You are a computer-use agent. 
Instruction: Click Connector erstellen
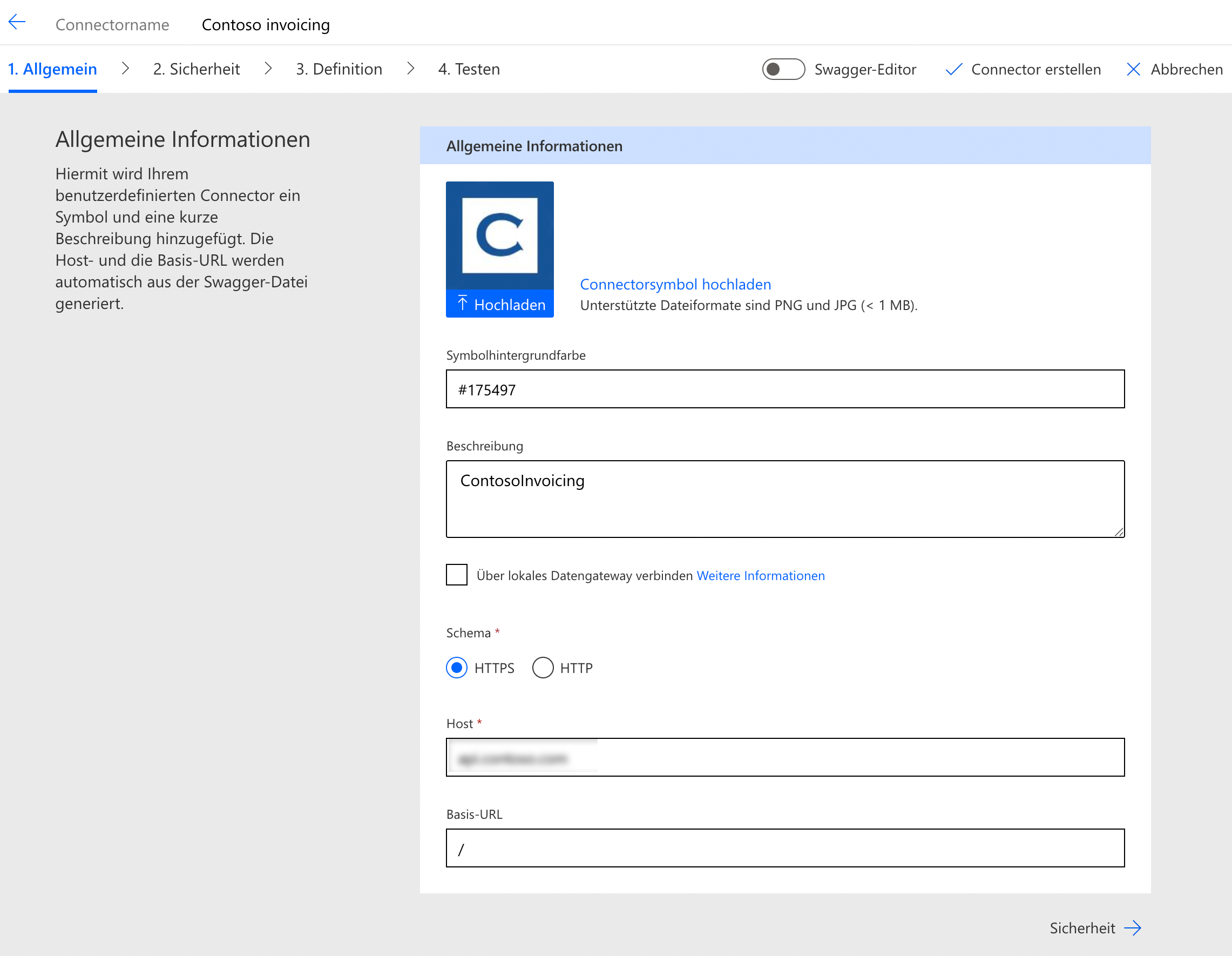1023,70
